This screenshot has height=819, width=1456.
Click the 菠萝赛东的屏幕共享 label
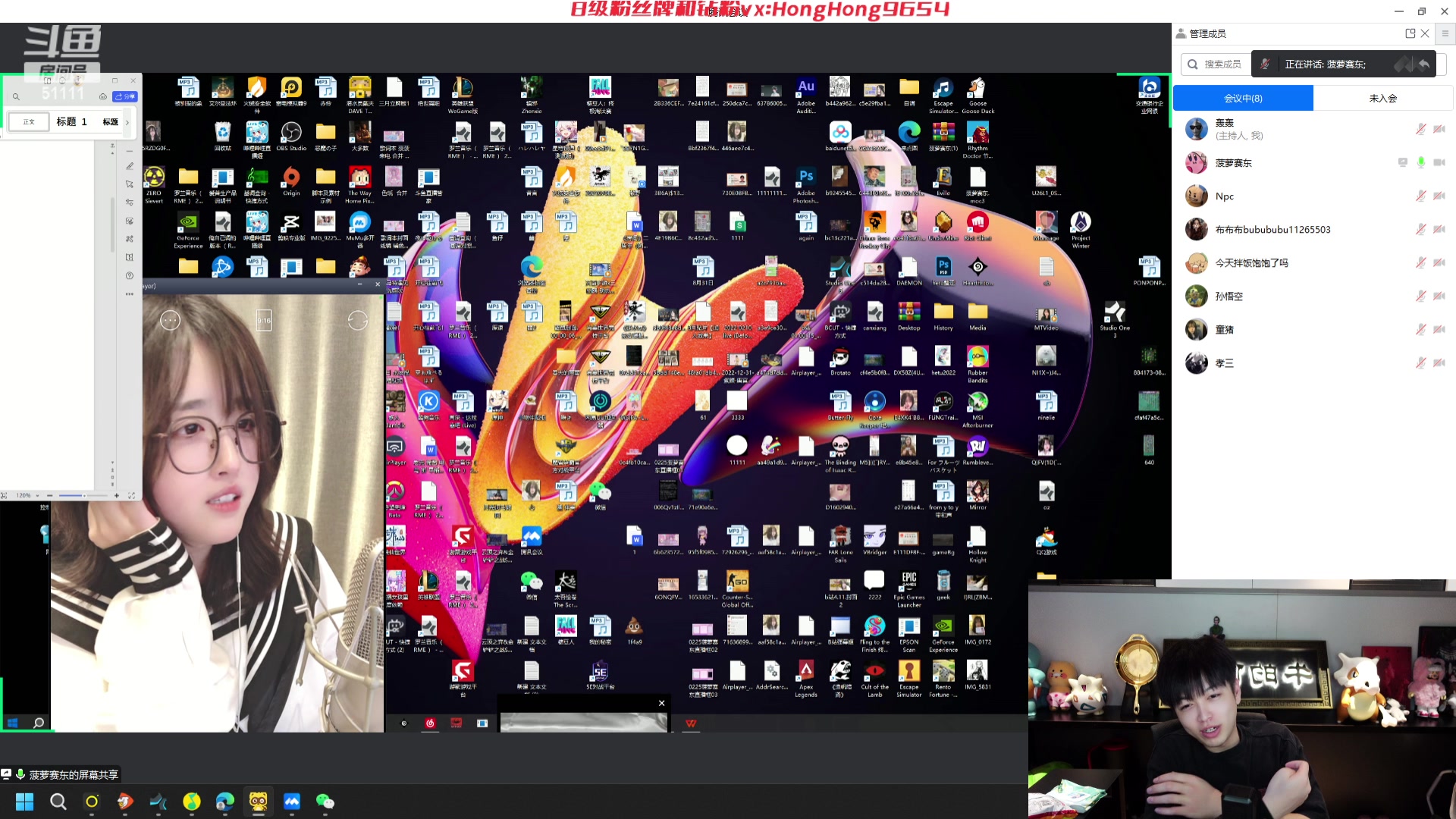(x=74, y=774)
